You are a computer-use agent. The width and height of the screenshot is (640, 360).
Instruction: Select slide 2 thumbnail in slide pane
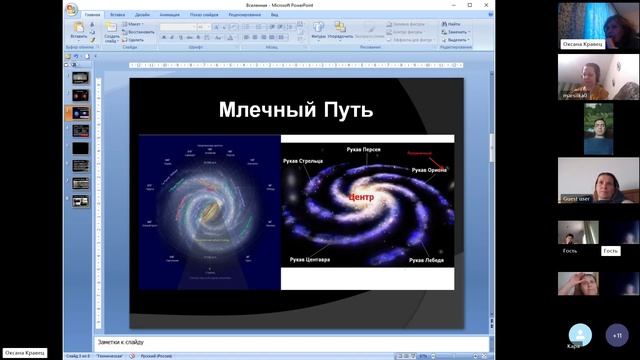click(80, 96)
